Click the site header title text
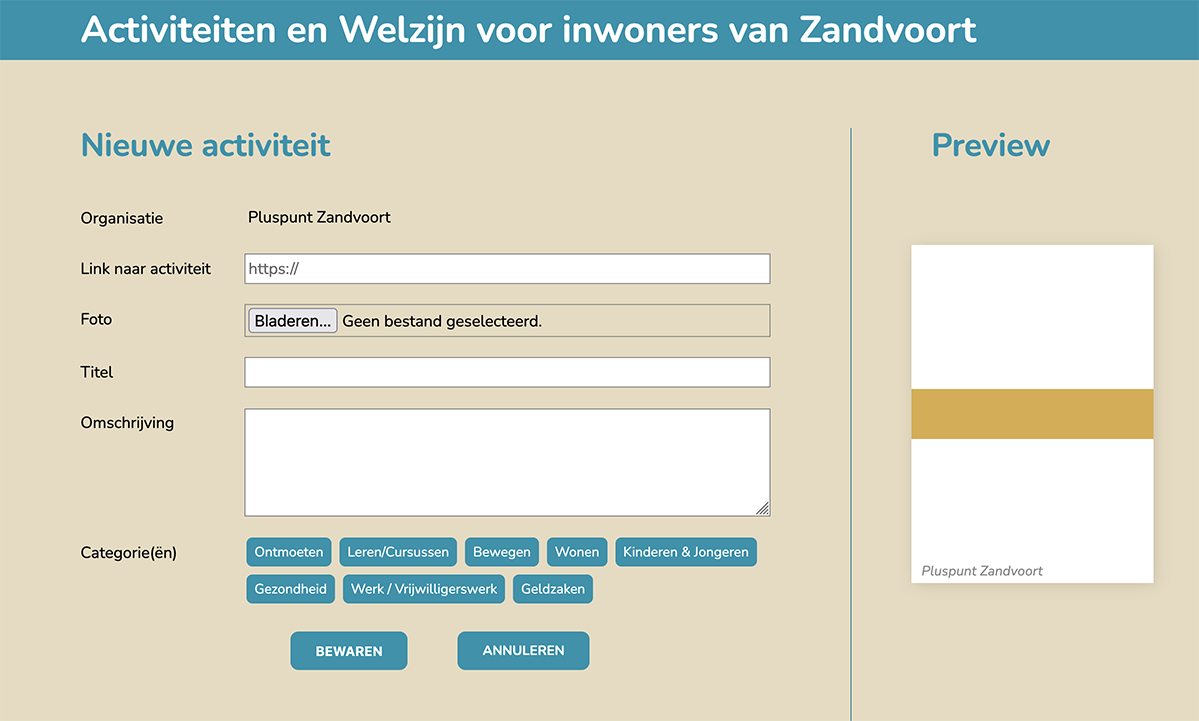 coord(528,30)
